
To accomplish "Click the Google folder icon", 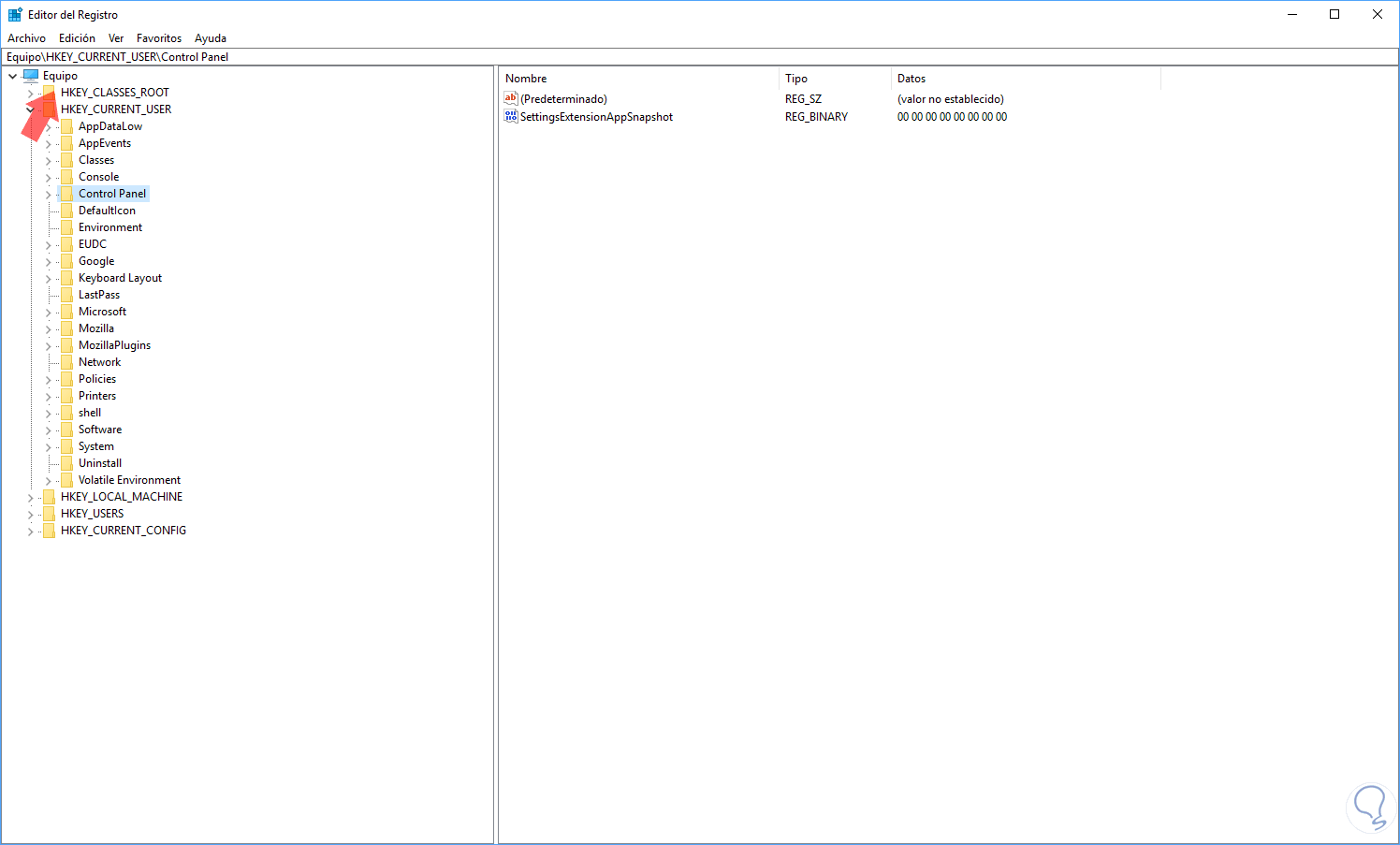I will click(x=66, y=261).
